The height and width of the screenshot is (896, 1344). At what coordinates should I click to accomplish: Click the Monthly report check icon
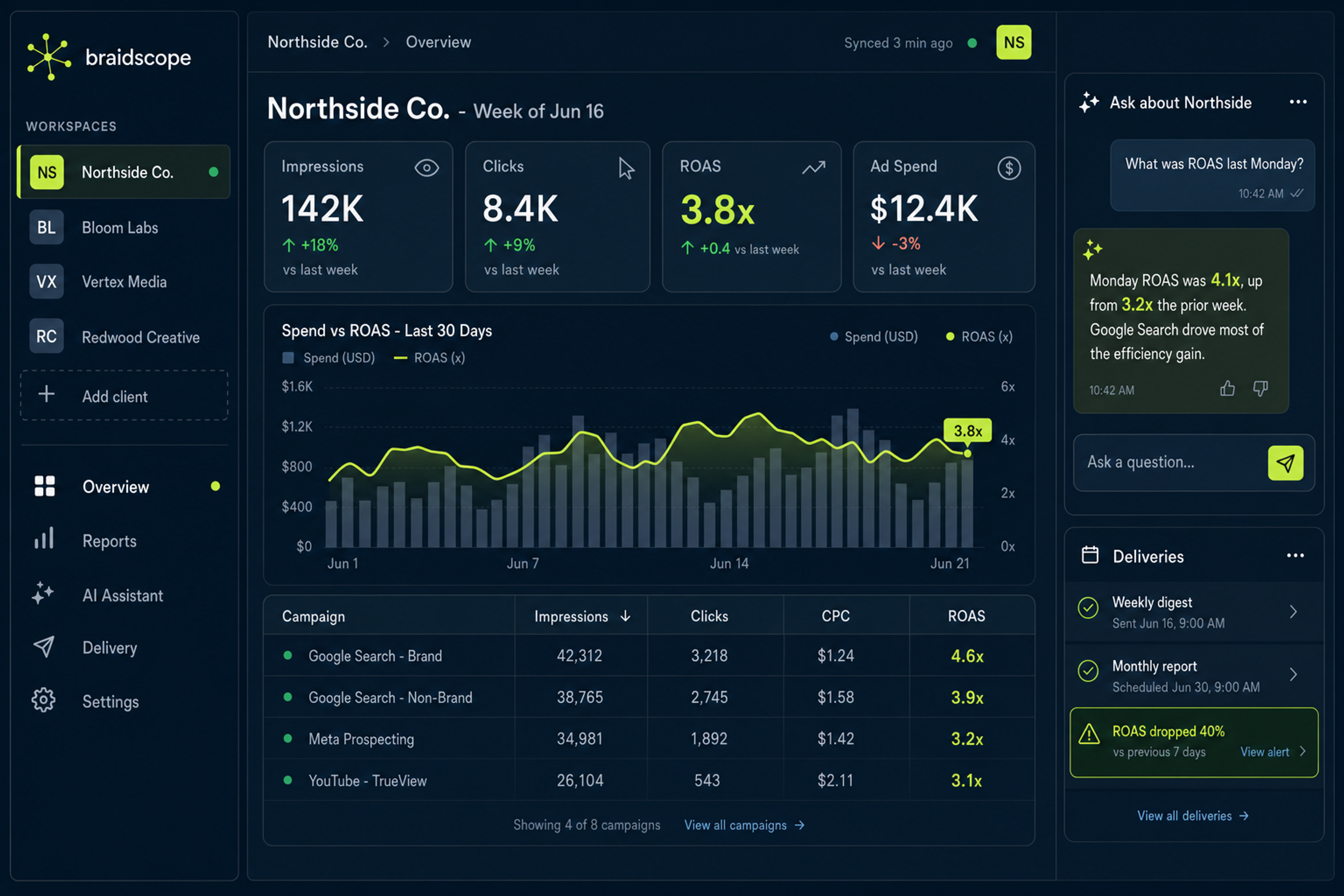tap(1088, 671)
